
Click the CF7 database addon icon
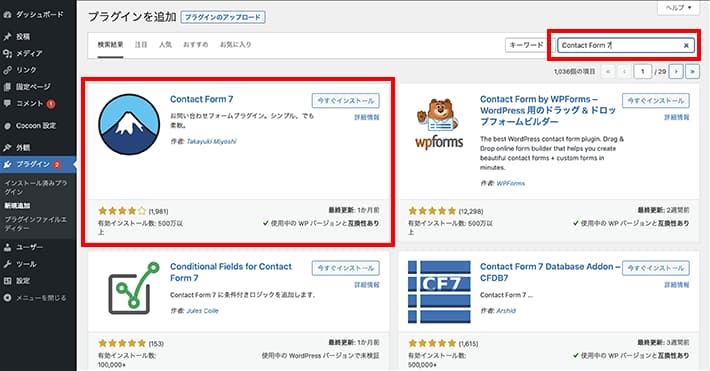pos(439,292)
